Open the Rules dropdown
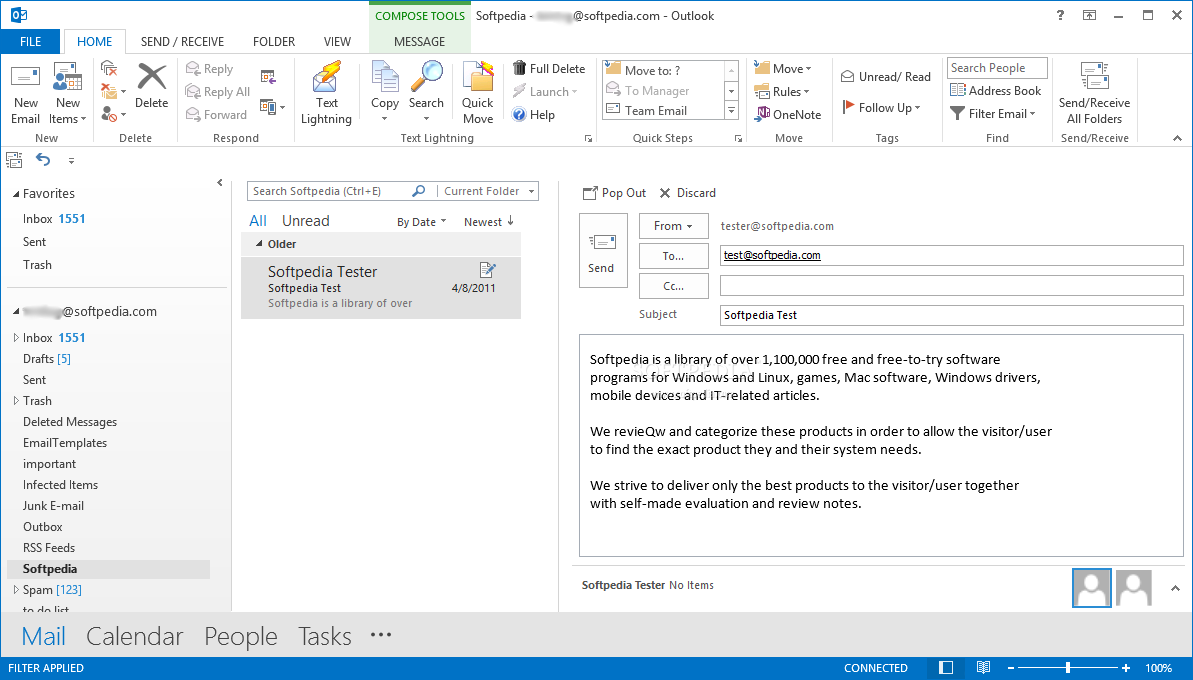 (x=781, y=91)
